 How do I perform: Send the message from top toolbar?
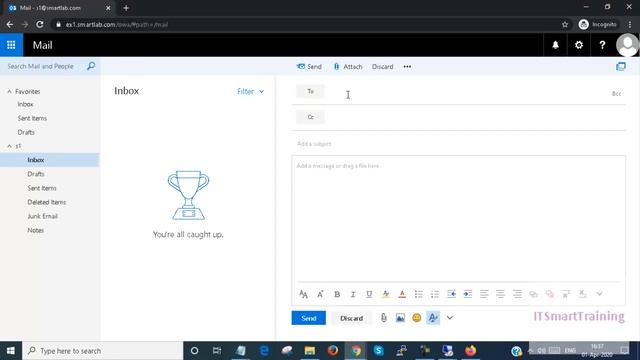(309, 67)
